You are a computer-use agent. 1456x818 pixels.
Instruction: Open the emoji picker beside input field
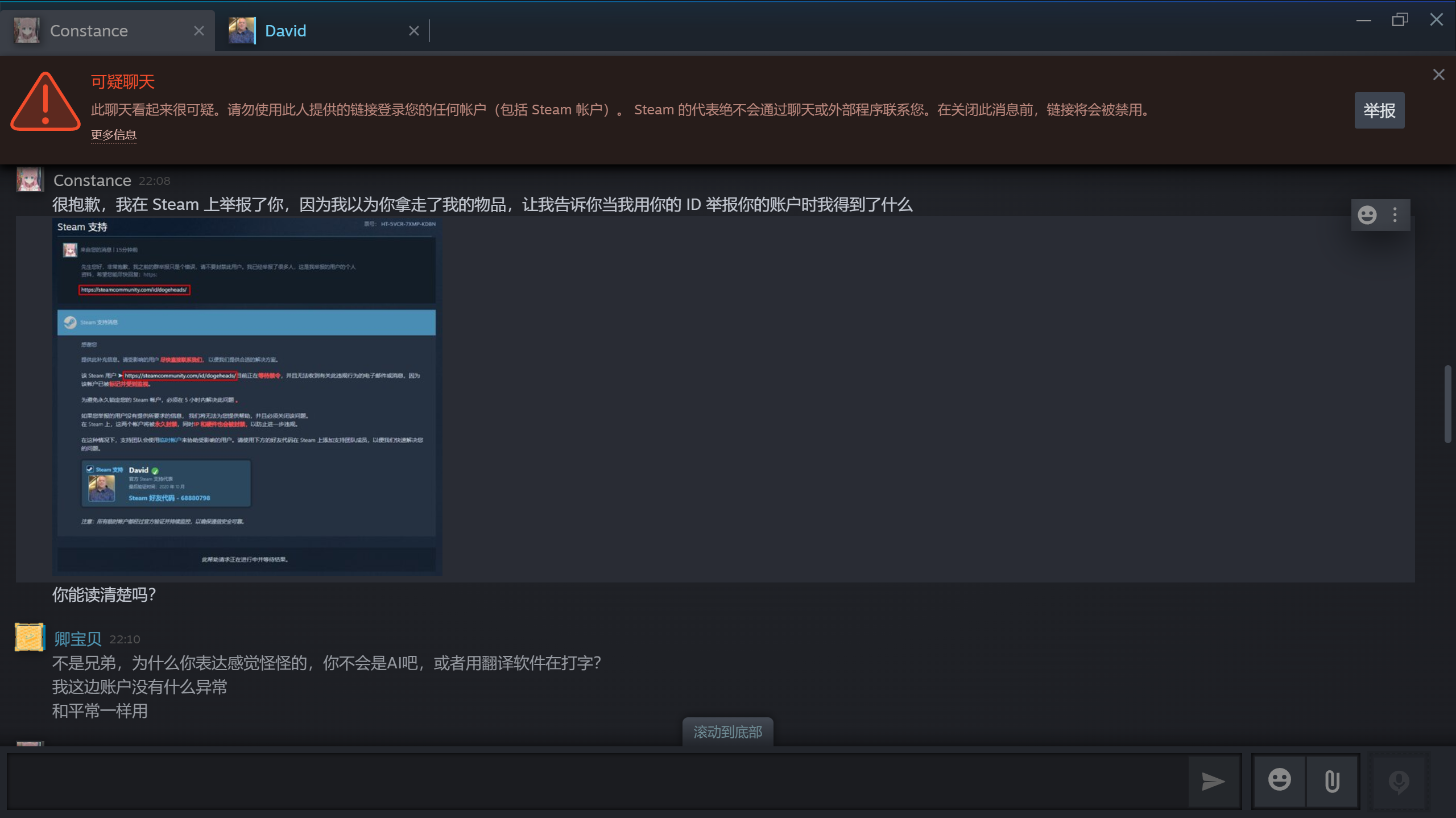coord(1279,780)
